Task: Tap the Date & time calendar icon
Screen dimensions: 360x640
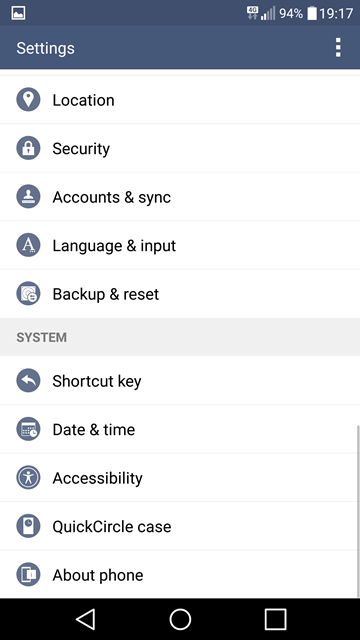Action: 28,429
